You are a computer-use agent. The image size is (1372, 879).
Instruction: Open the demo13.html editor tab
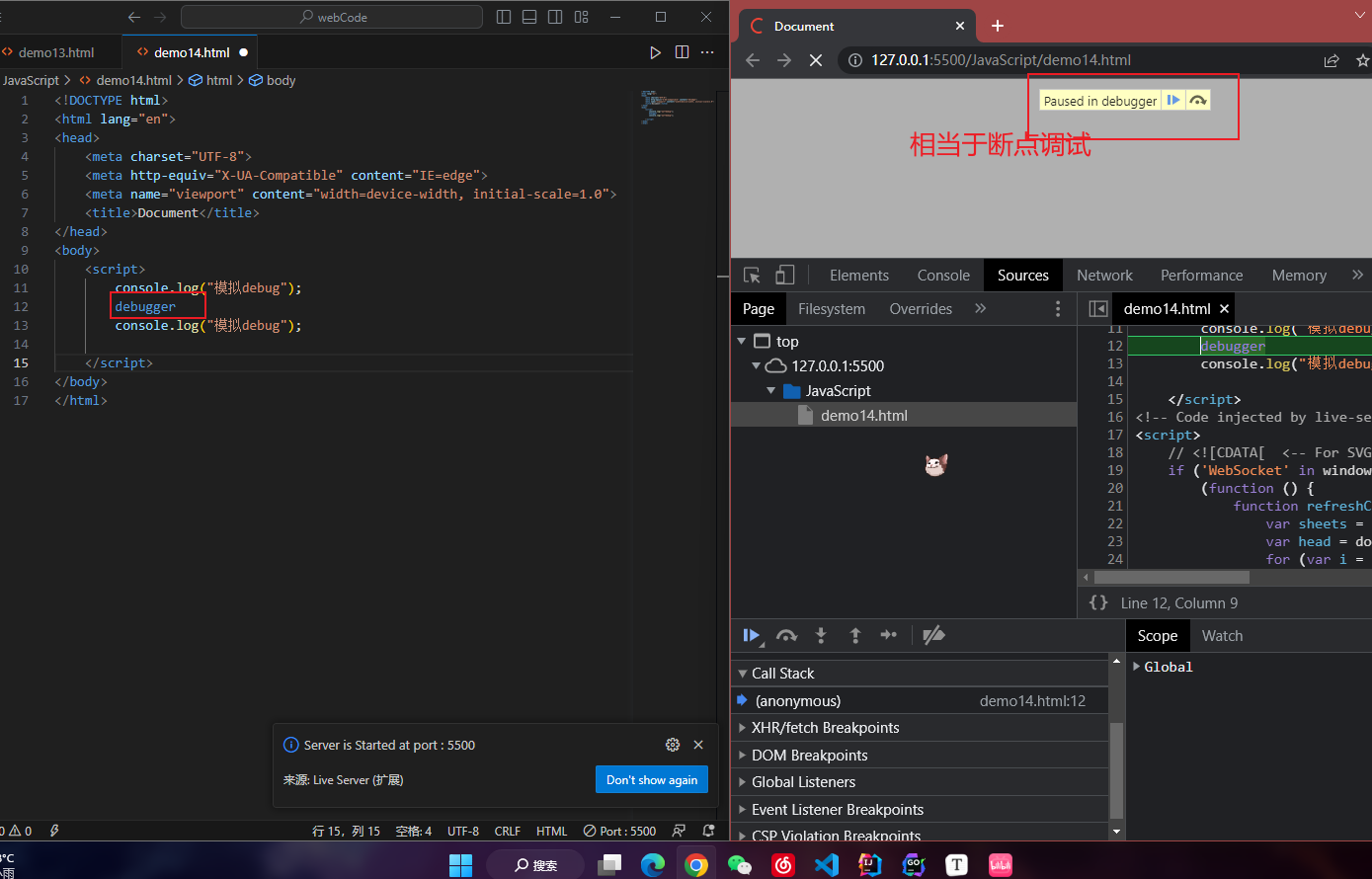(56, 52)
